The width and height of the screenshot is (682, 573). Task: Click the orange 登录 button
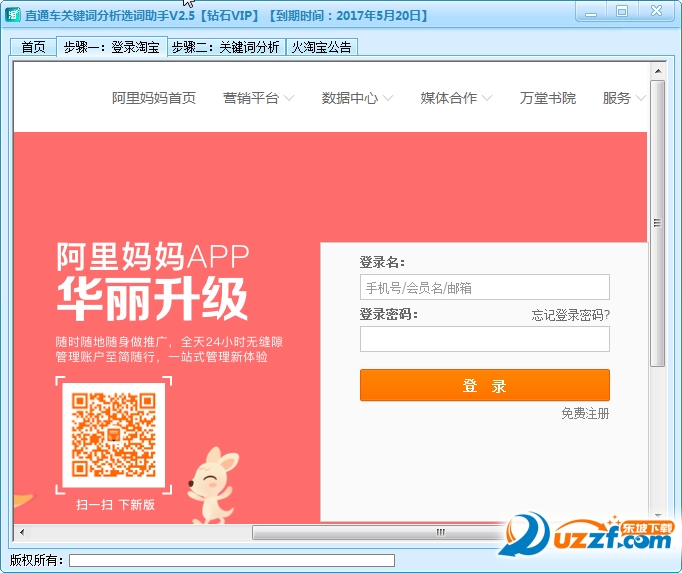[x=485, y=385]
